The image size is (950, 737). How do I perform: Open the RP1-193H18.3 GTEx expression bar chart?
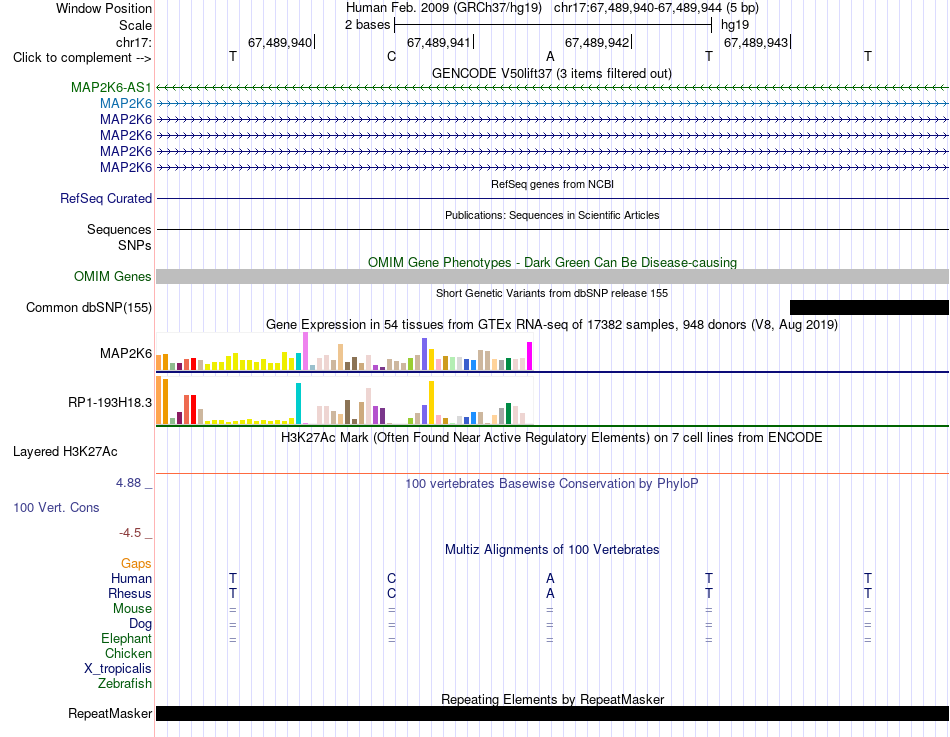pos(344,400)
